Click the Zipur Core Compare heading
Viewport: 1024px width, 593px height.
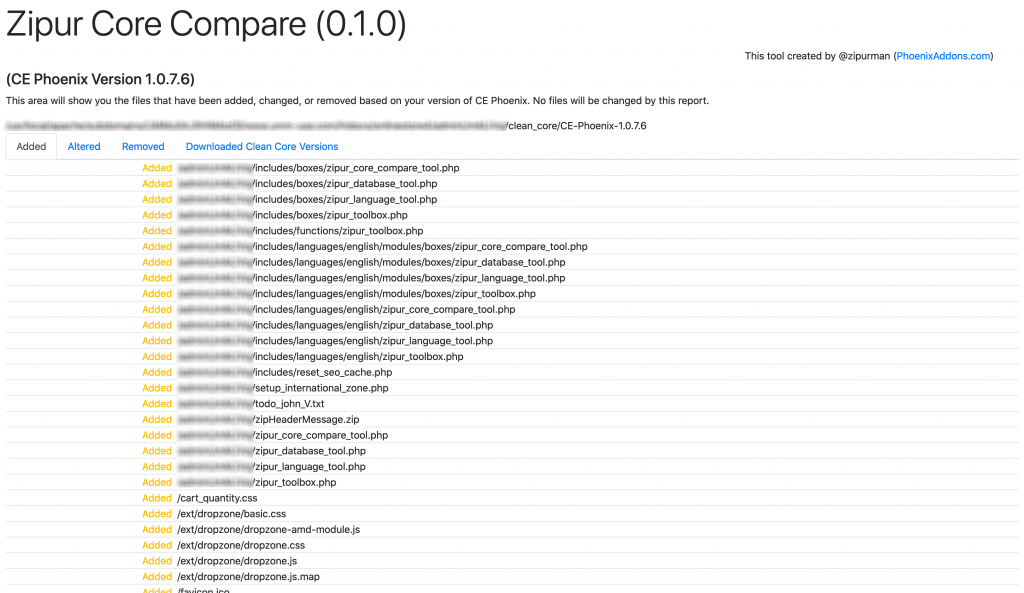206,24
